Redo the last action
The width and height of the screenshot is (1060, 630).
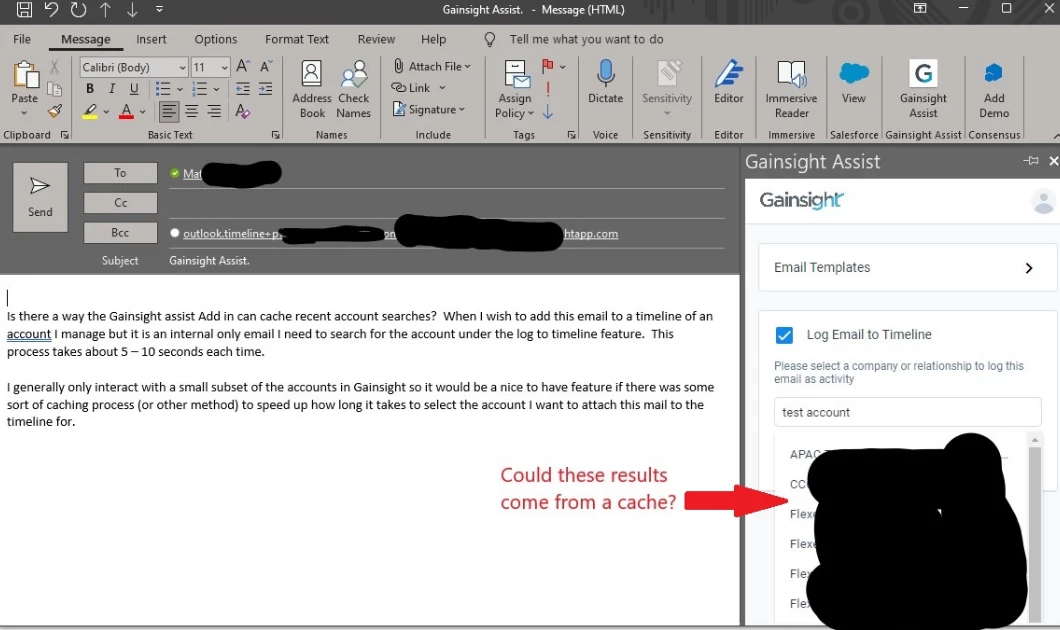pyautogui.click(x=78, y=9)
